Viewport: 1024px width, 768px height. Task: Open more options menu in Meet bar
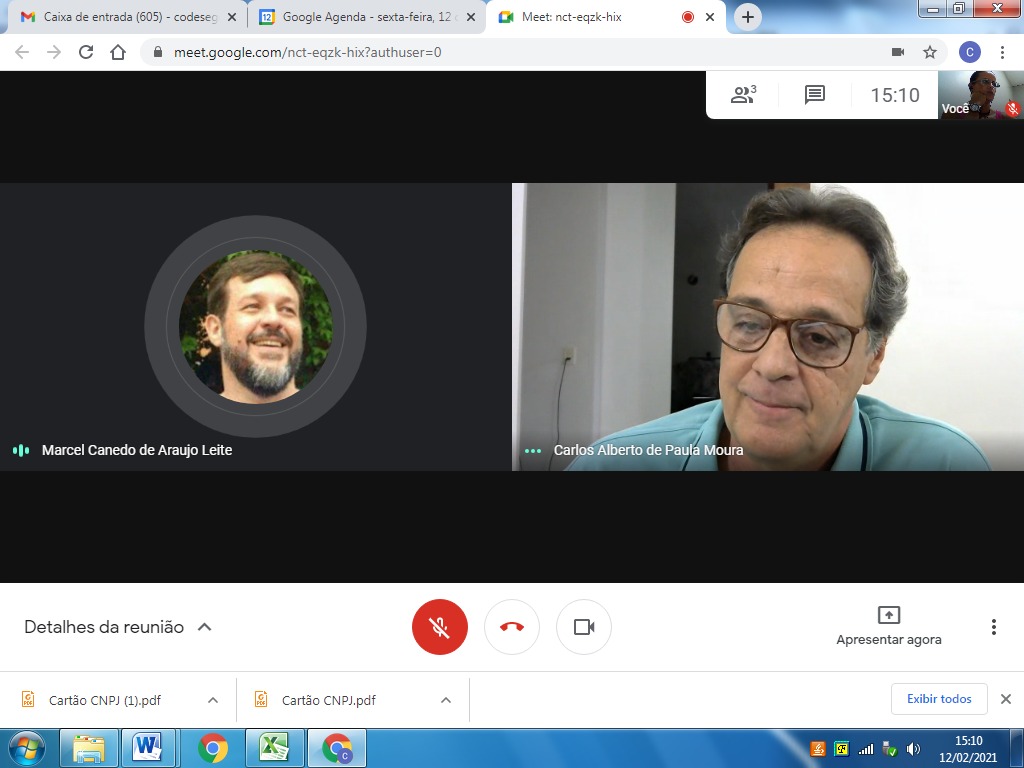pos(993,627)
